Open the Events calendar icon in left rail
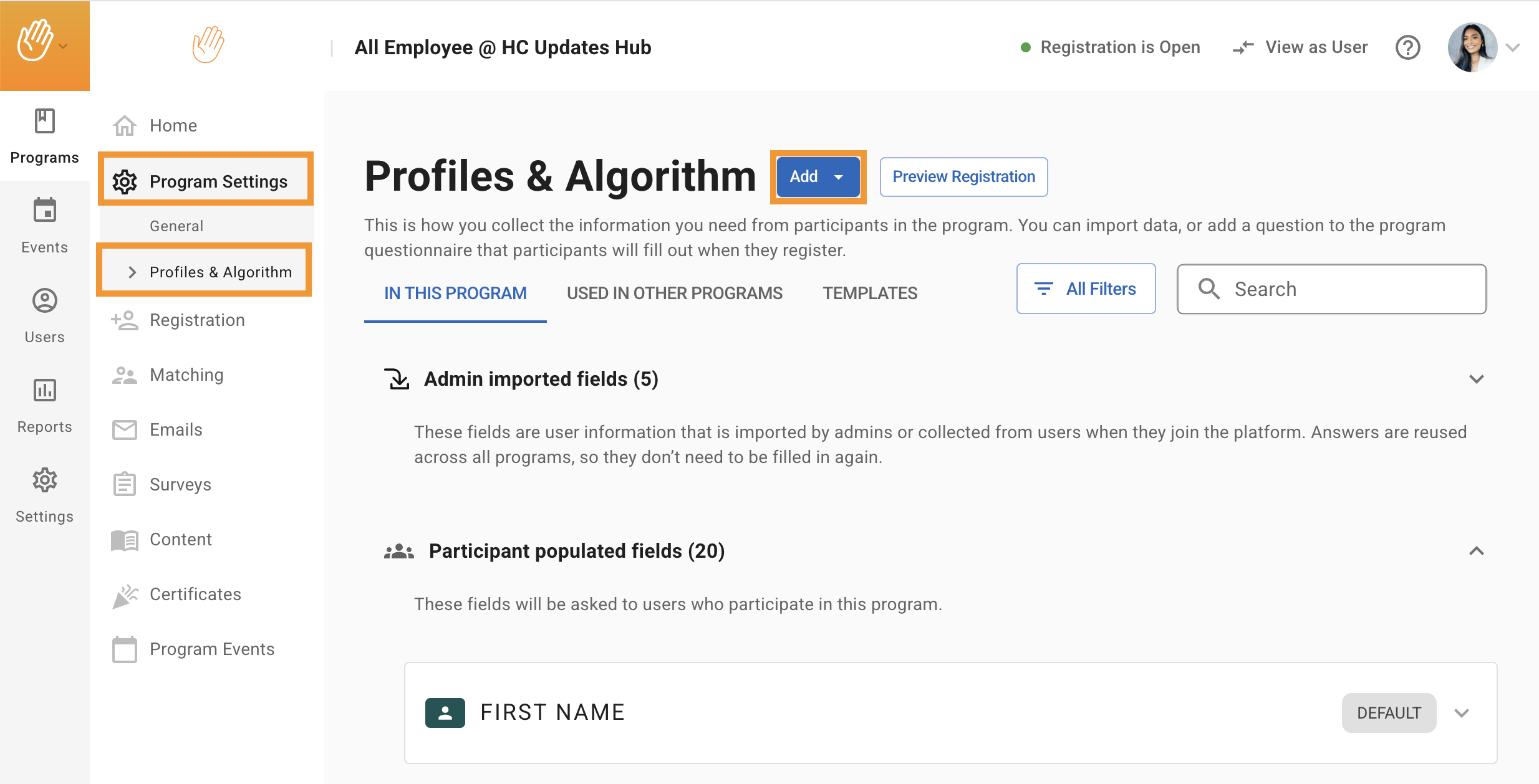Viewport: 1539px width, 784px height. 44,211
